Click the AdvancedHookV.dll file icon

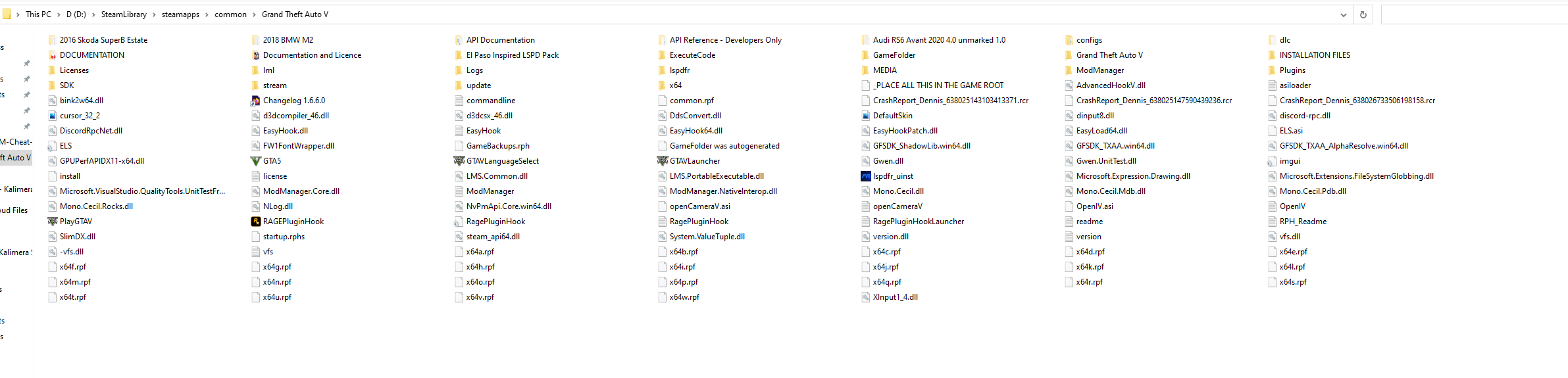pyautogui.click(x=1069, y=85)
